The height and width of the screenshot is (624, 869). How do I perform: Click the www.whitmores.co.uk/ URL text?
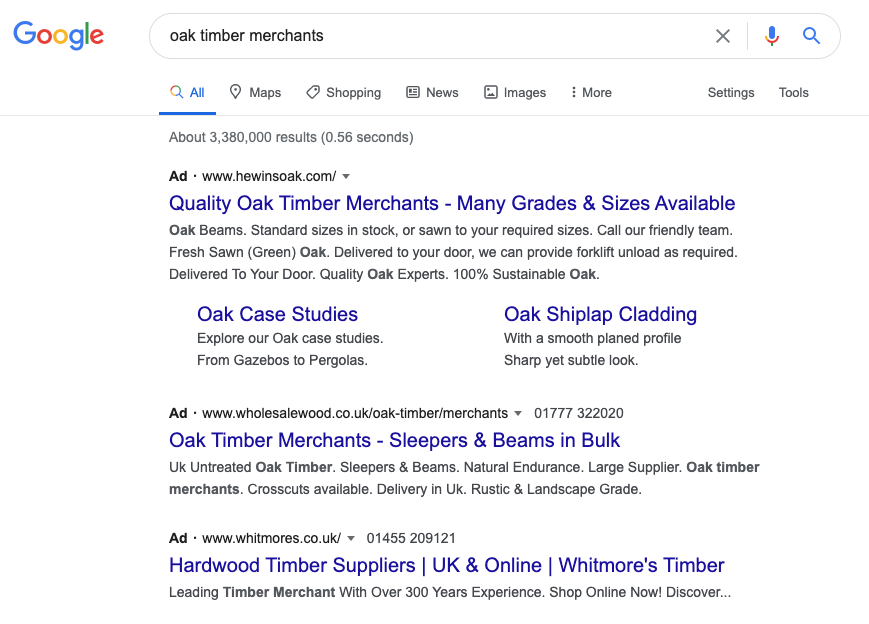point(271,538)
